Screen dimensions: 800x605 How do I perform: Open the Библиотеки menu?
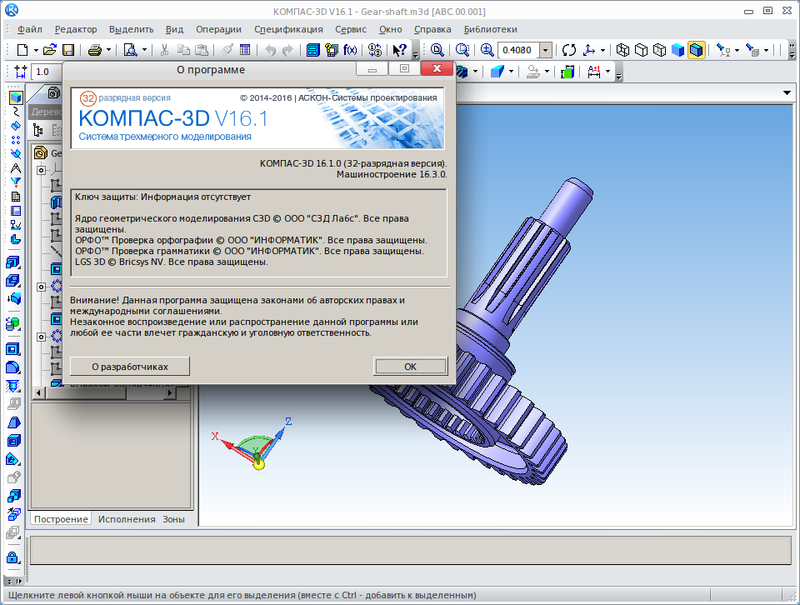(x=490, y=30)
